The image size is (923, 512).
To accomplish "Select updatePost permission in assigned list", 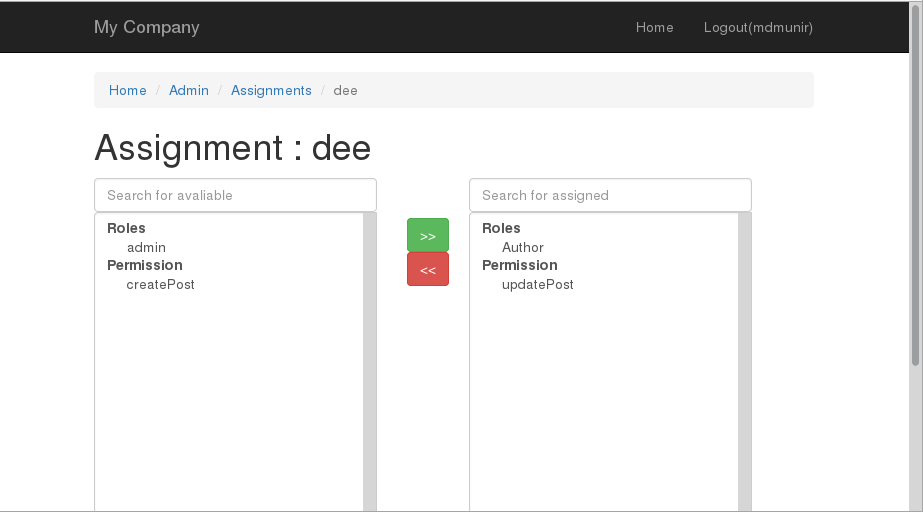I will (x=537, y=284).
